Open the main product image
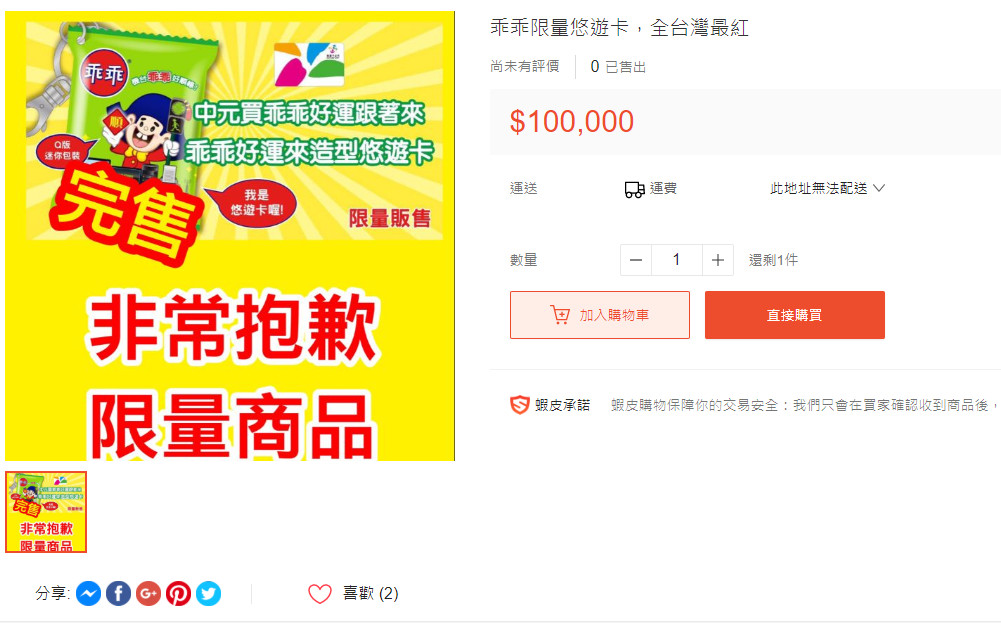The image size is (1001, 623). (230, 236)
